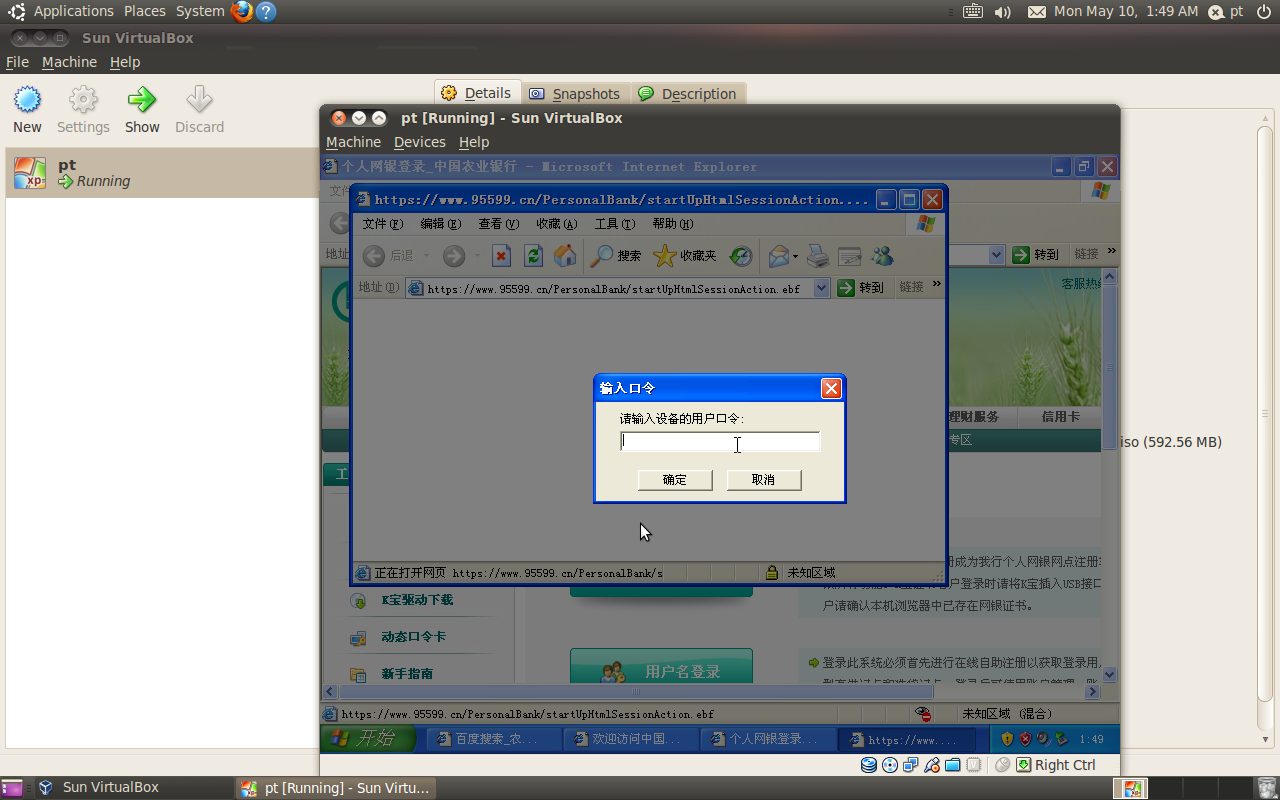Select the pt virtual machine entry
Viewport: 1280px width, 800px height.
coord(162,173)
